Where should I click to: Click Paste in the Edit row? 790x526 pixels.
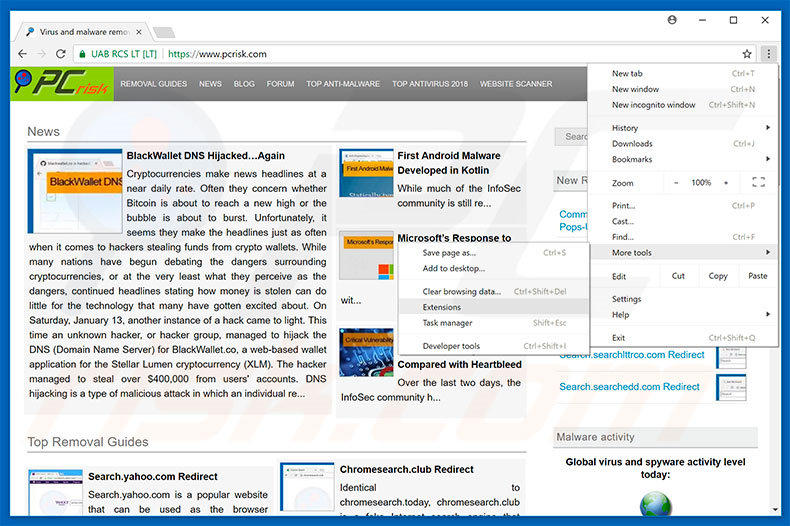click(x=758, y=276)
